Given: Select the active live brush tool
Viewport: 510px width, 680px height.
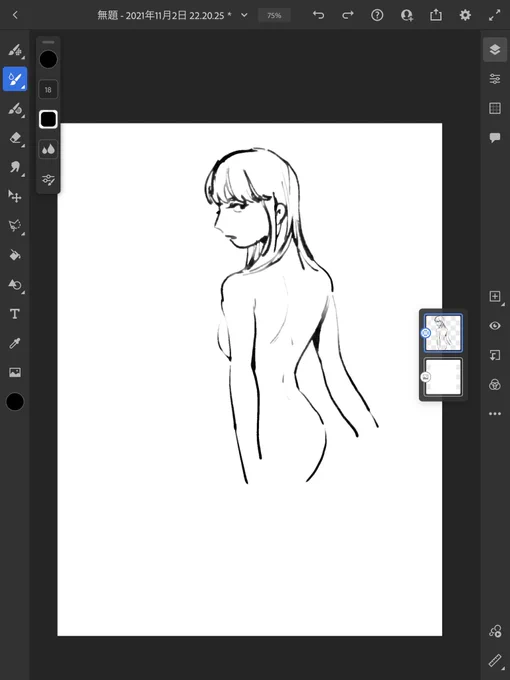Looking at the screenshot, I should [15, 79].
